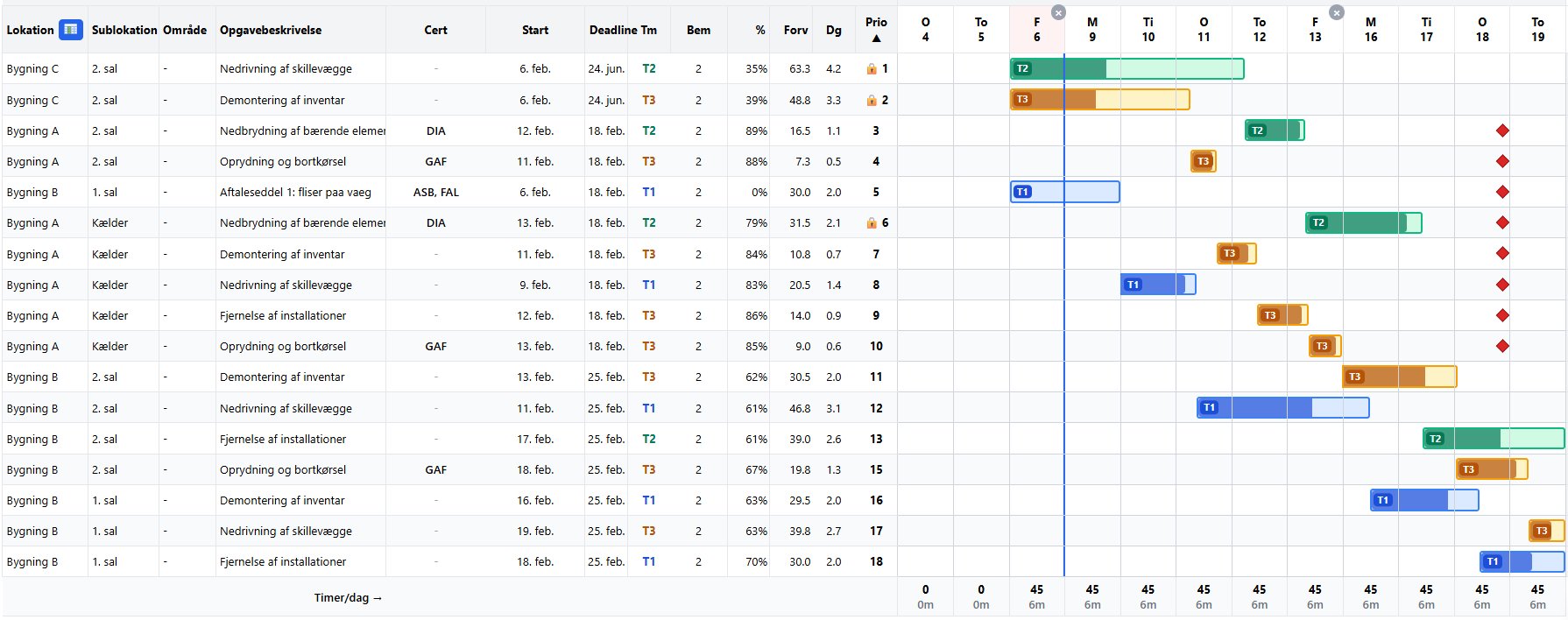Remove the X marker on Friday 13 column
The image size is (1568, 620).
1336,12
